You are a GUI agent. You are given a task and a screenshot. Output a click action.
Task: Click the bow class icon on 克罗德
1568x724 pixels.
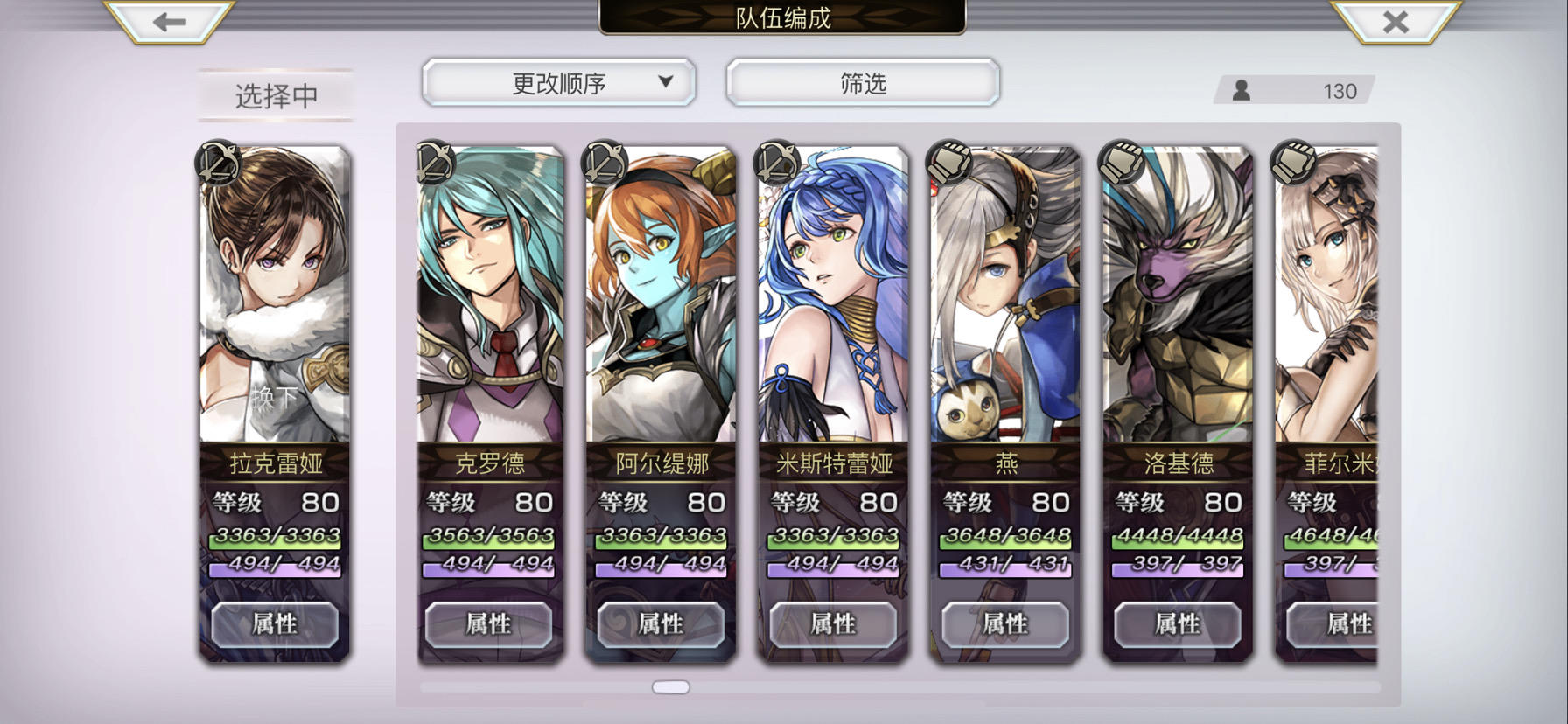(434, 163)
